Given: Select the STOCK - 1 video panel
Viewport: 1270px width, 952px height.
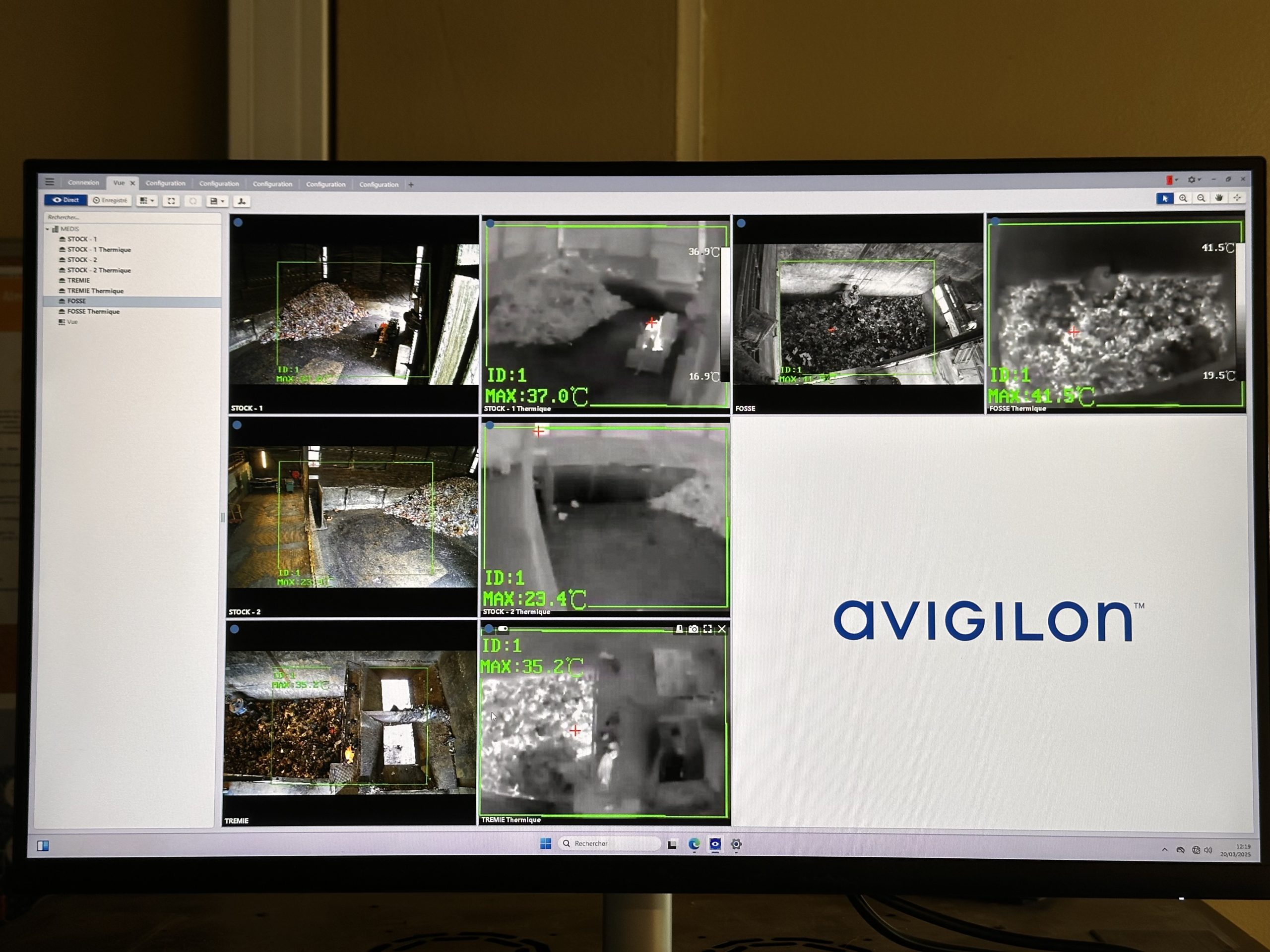Looking at the screenshot, I should 354,314.
